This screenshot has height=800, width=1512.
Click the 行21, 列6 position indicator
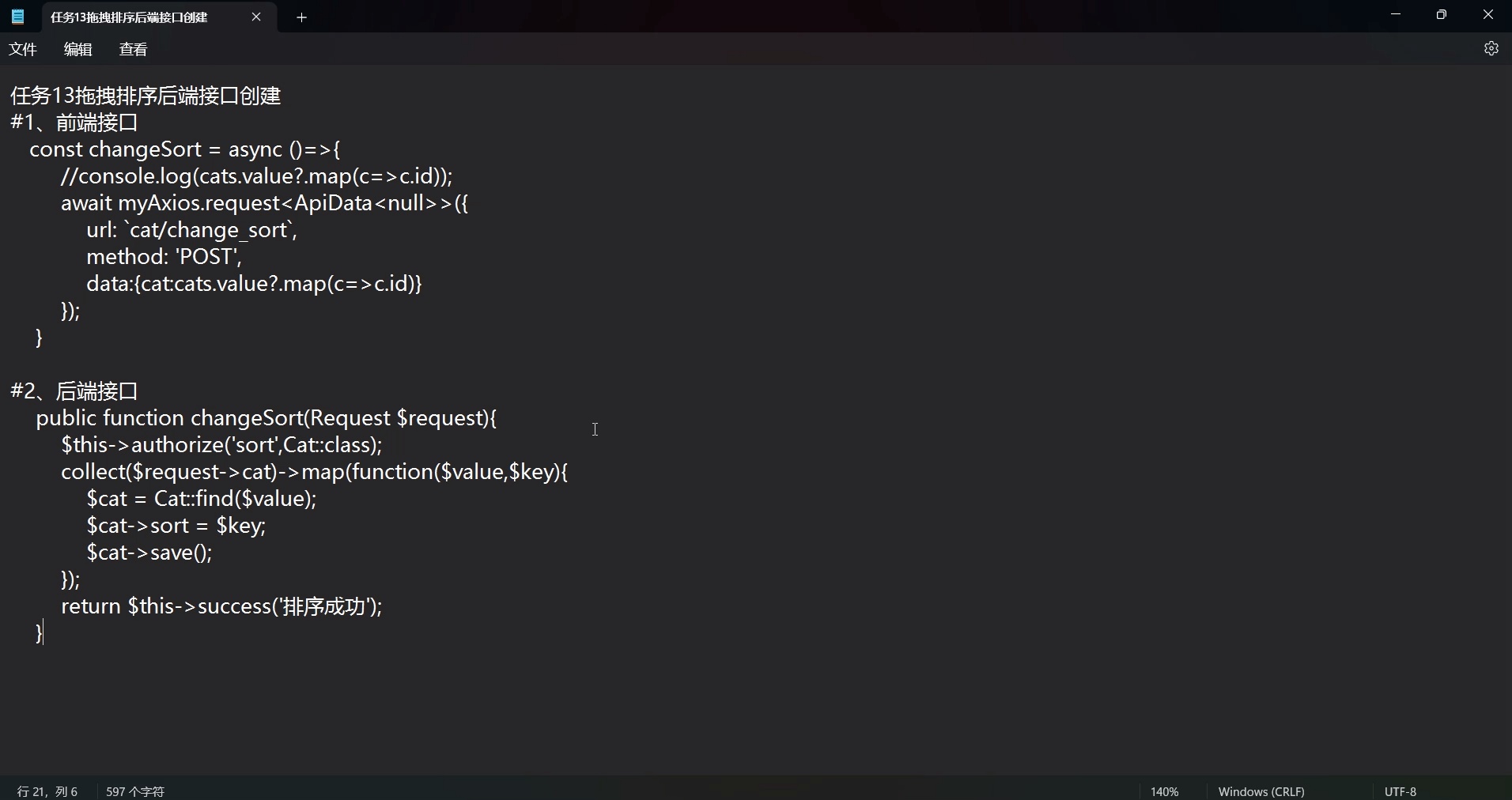[45, 791]
